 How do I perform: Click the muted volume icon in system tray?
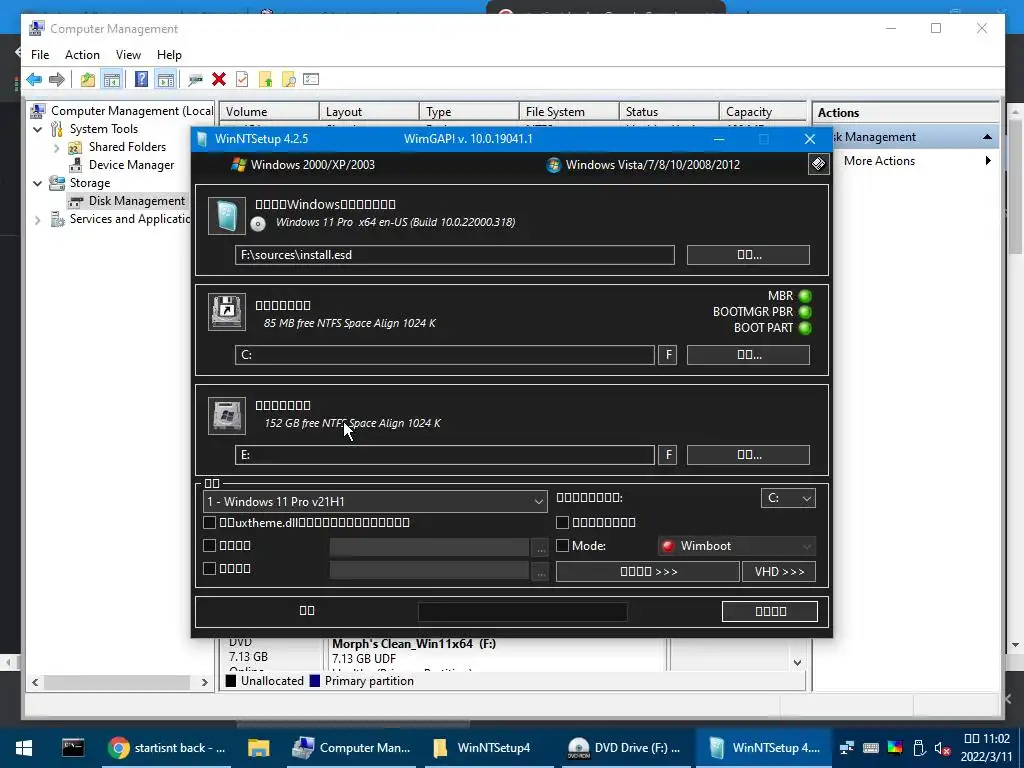point(942,748)
